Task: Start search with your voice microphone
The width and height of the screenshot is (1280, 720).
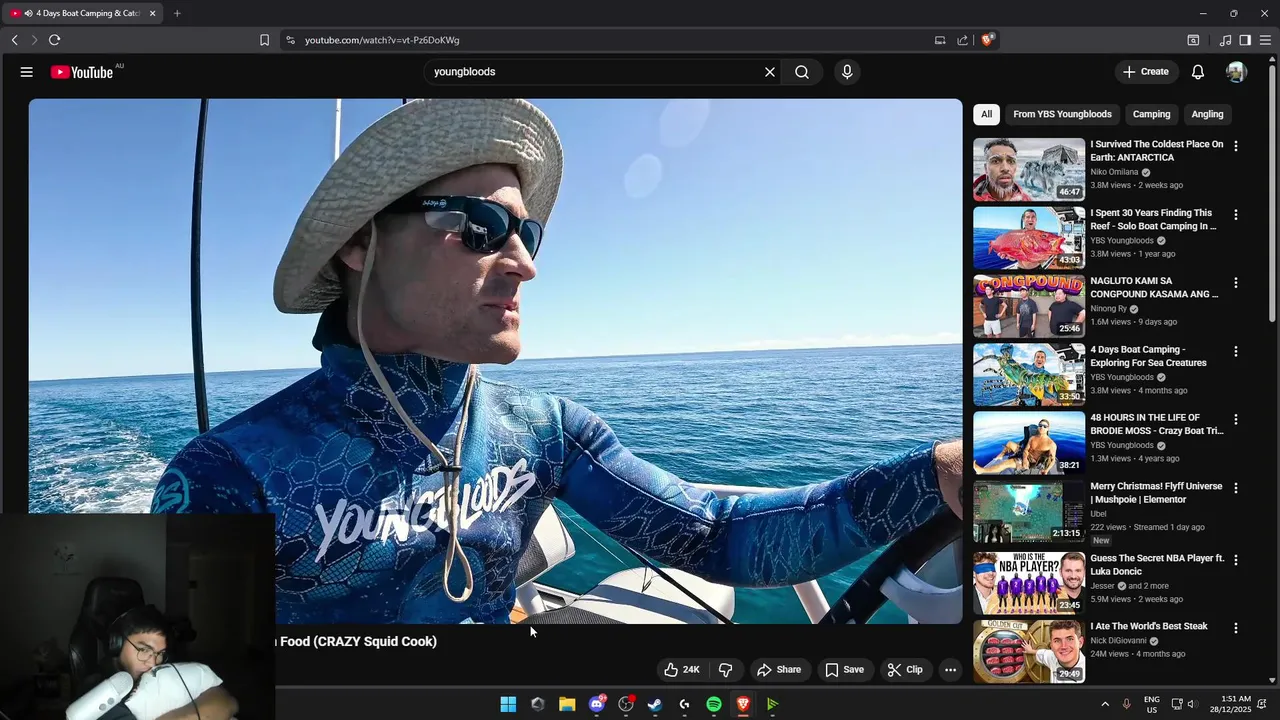Action: [x=847, y=72]
